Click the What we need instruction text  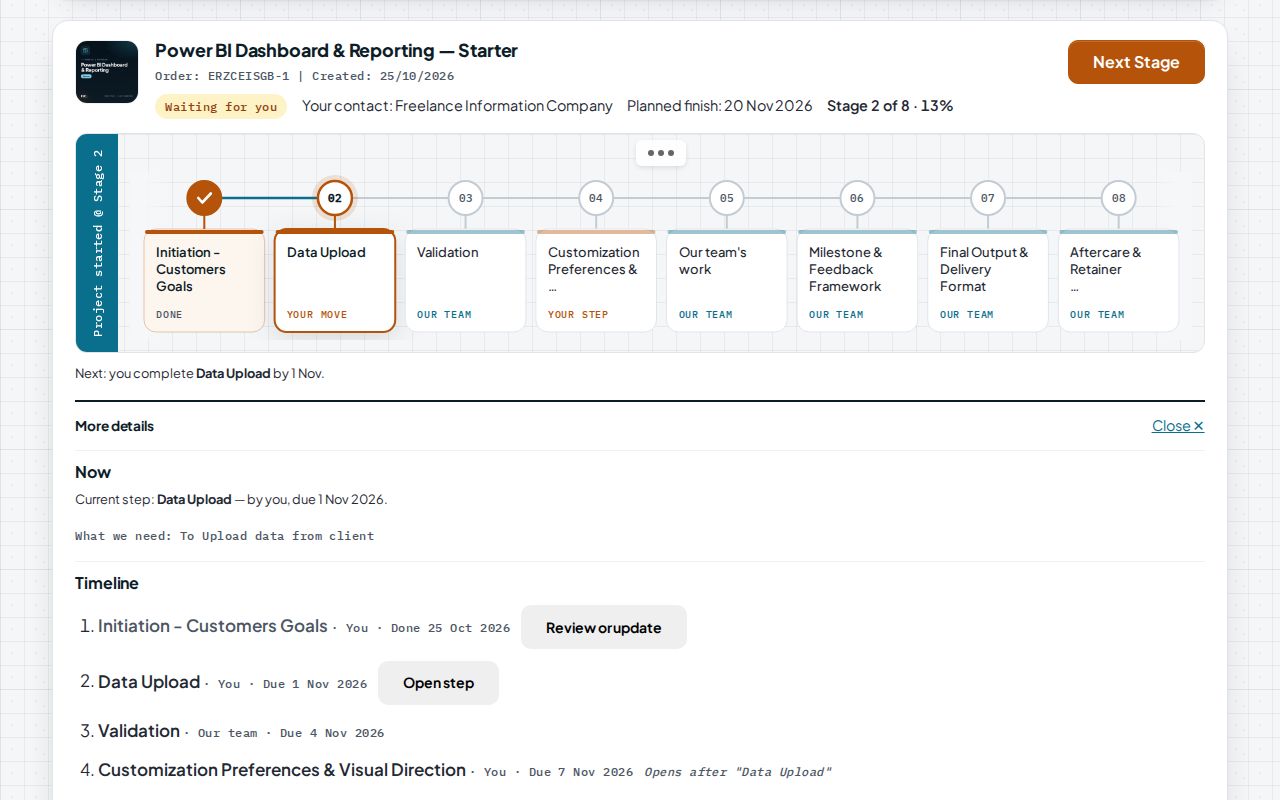point(225,536)
